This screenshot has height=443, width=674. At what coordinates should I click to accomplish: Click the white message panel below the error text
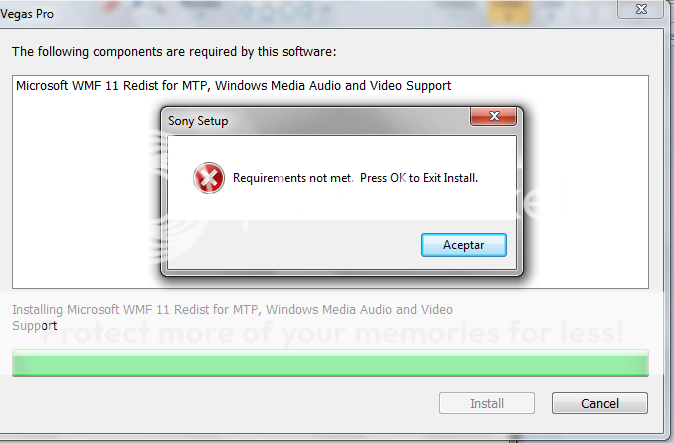(342, 206)
